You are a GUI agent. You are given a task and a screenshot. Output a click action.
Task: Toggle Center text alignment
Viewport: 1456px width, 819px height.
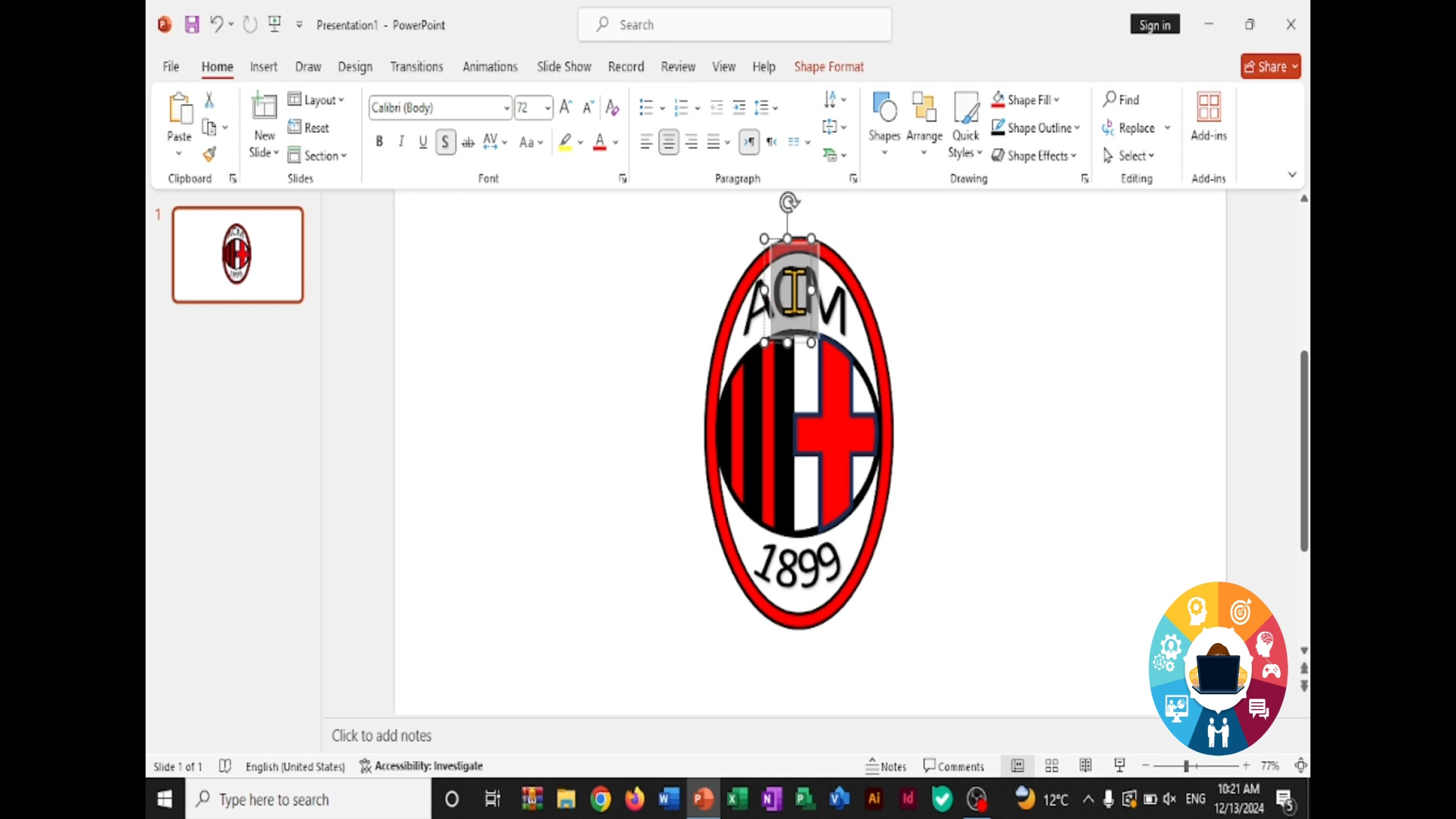pyautogui.click(x=669, y=142)
